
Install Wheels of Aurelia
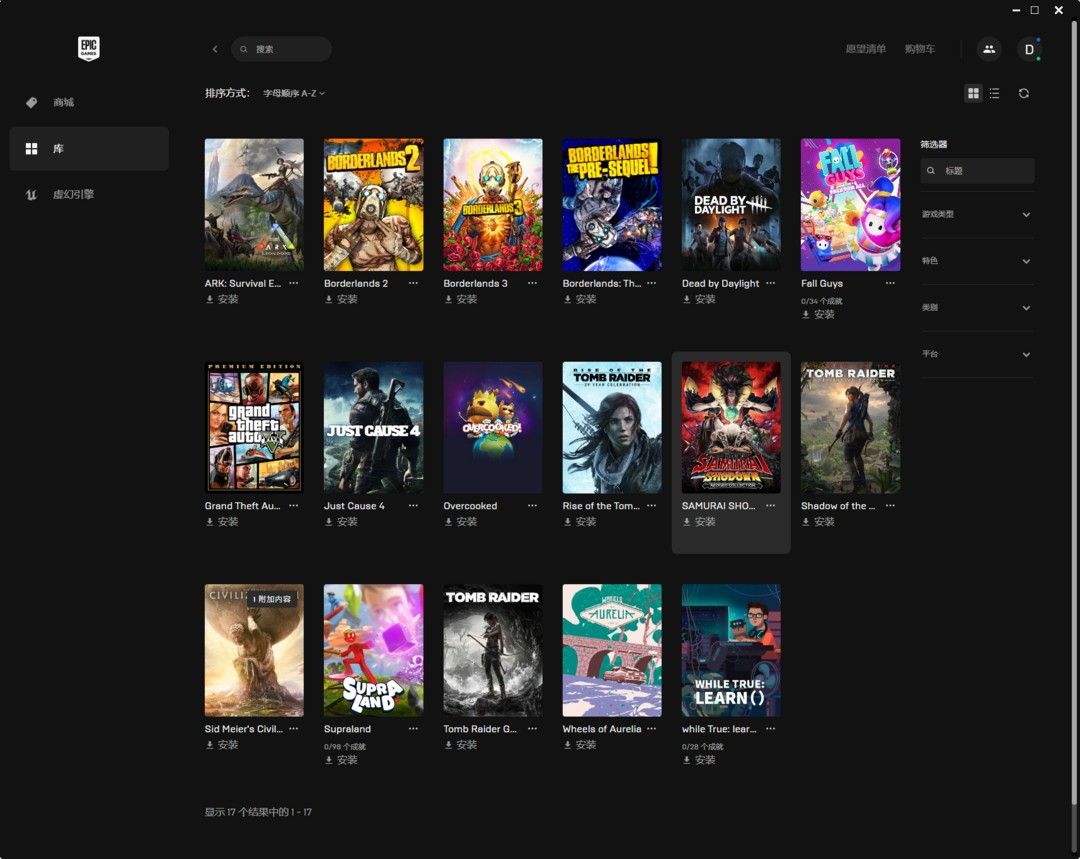tap(579, 745)
